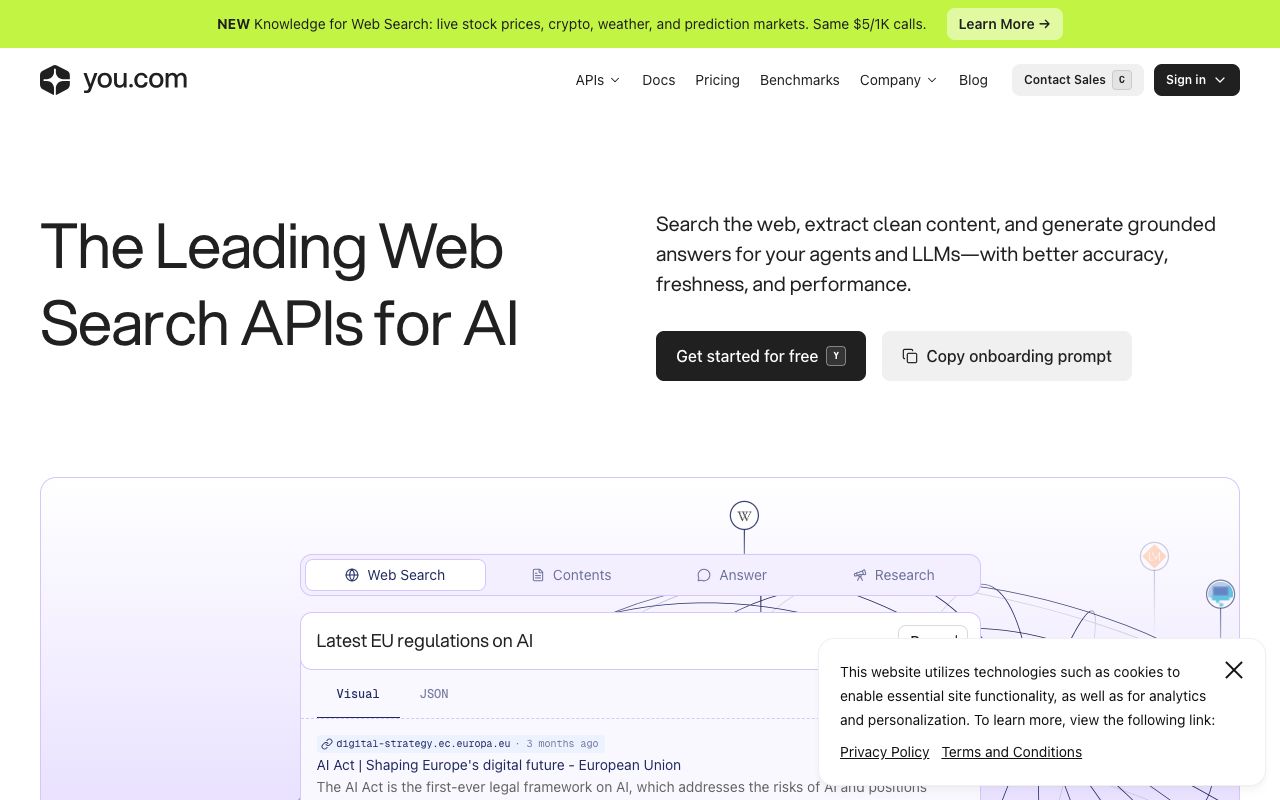Click the digital-strategy.ec.europa.eu source label

pos(423,744)
